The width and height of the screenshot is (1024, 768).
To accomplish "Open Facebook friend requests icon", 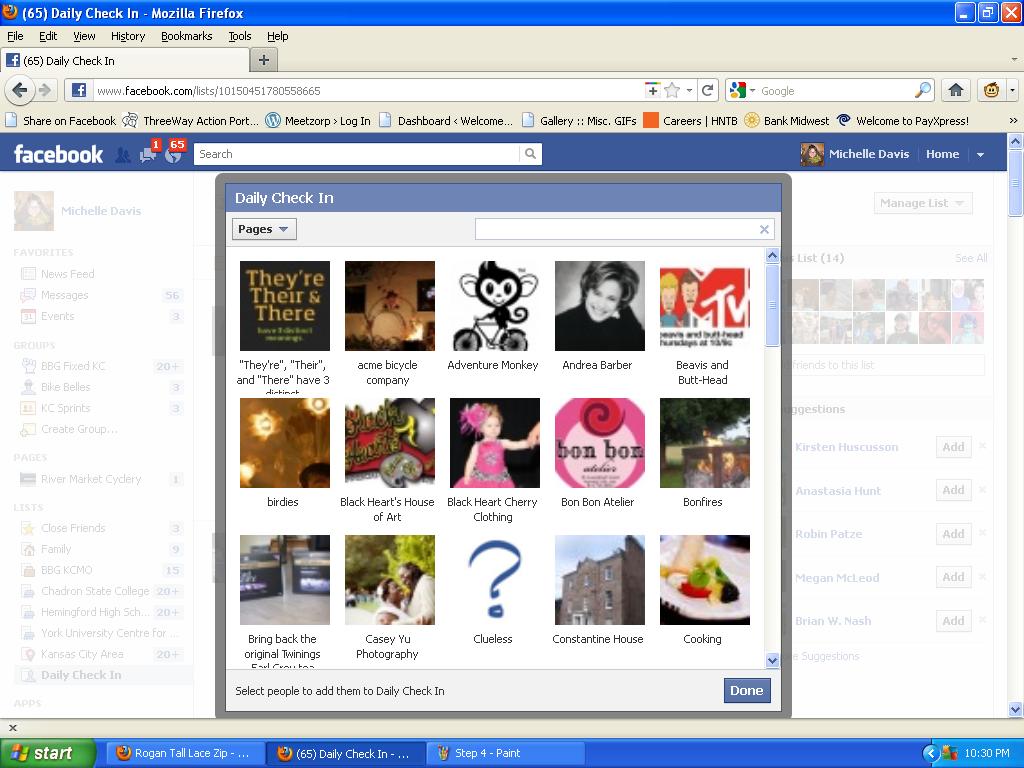I will (123, 155).
